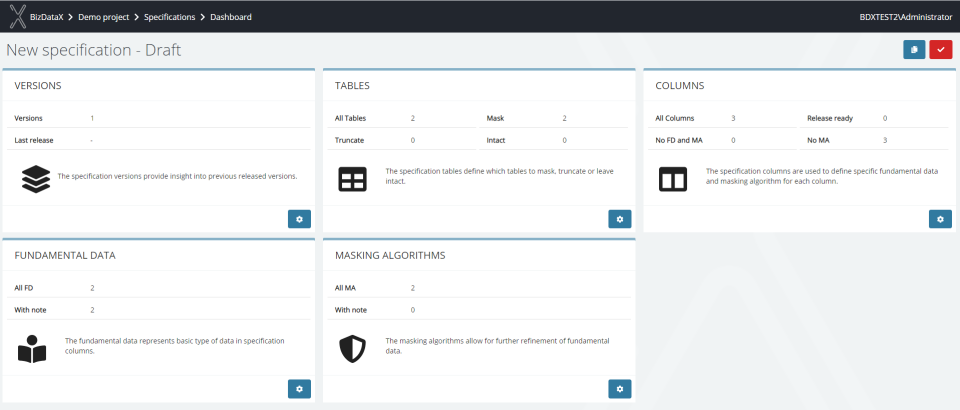The width and height of the screenshot is (960, 410).
Task: Click the blue copy specification button
Action: pyautogui.click(x=914, y=50)
